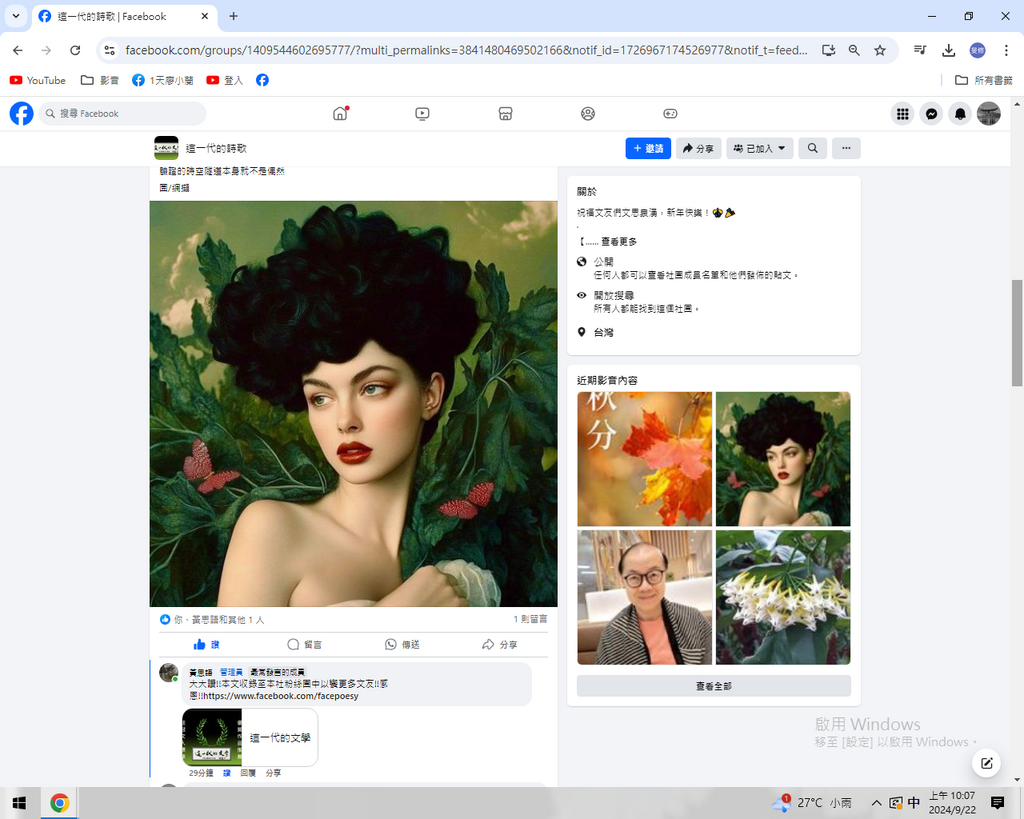Click the blue 邀請 invite button
The height and width of the screenshot is (819, 1024).
coord(648,148)
